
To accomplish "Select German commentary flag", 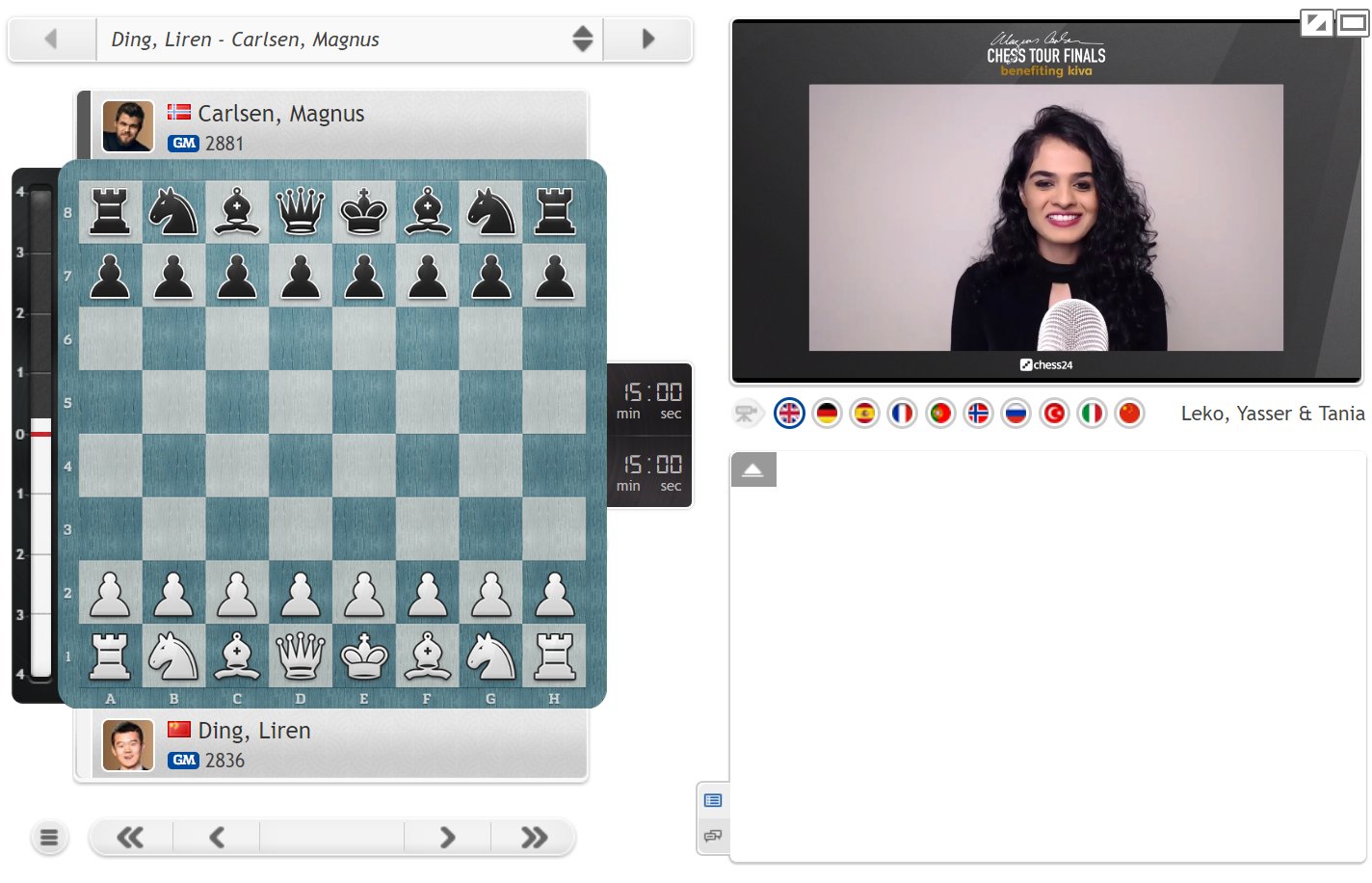I will pos(827,414).
